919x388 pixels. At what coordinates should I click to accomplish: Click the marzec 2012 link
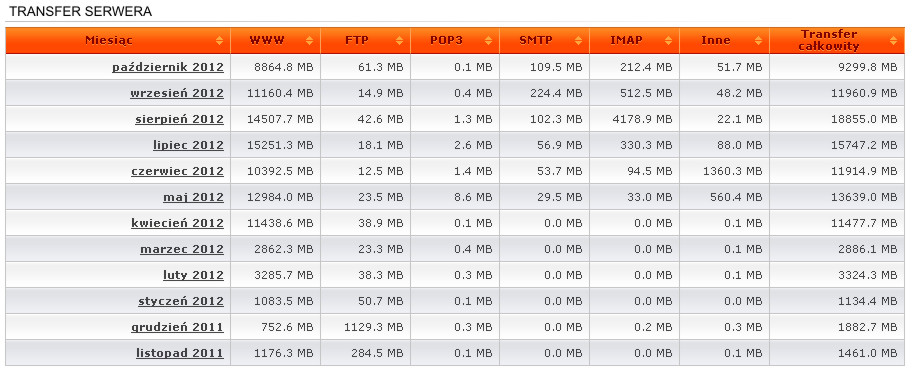(x=182, y=249)
